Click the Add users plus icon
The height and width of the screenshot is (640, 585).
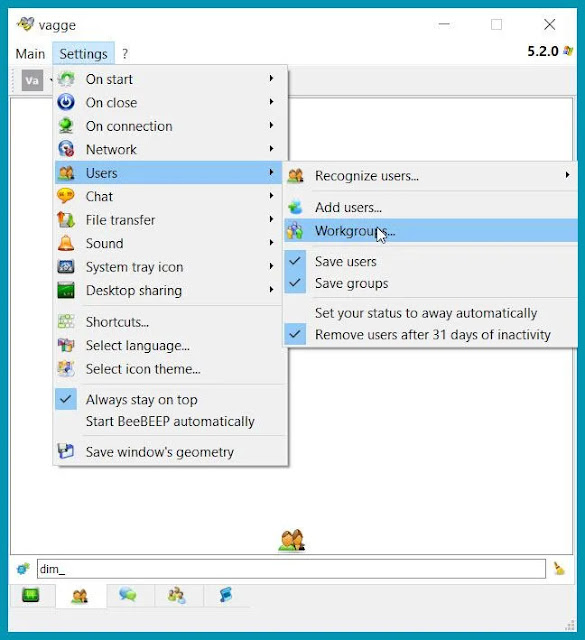click(295, 207)
